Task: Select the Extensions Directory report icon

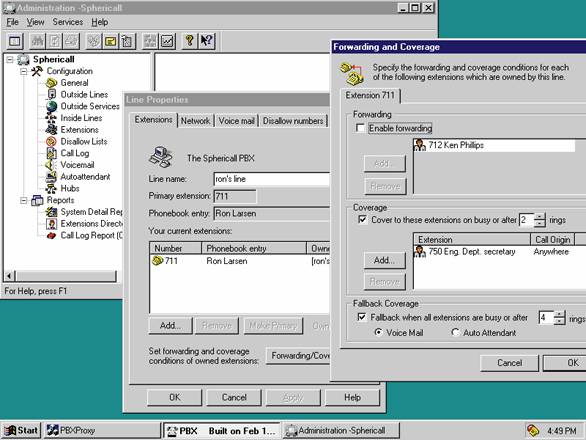Action: click(x=51, y=224)
